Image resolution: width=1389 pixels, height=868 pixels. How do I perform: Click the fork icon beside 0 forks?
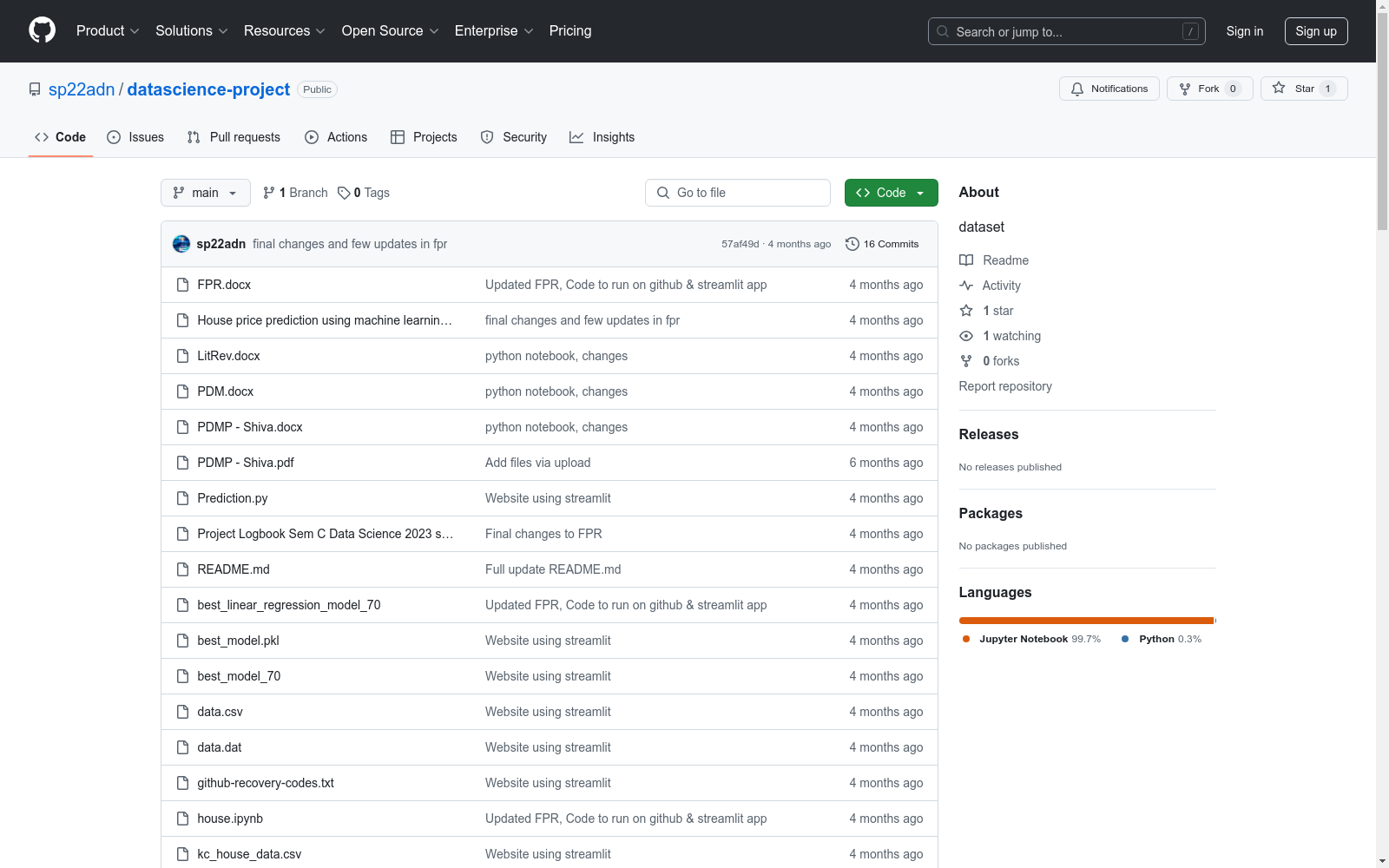click(x=966, y=361)
